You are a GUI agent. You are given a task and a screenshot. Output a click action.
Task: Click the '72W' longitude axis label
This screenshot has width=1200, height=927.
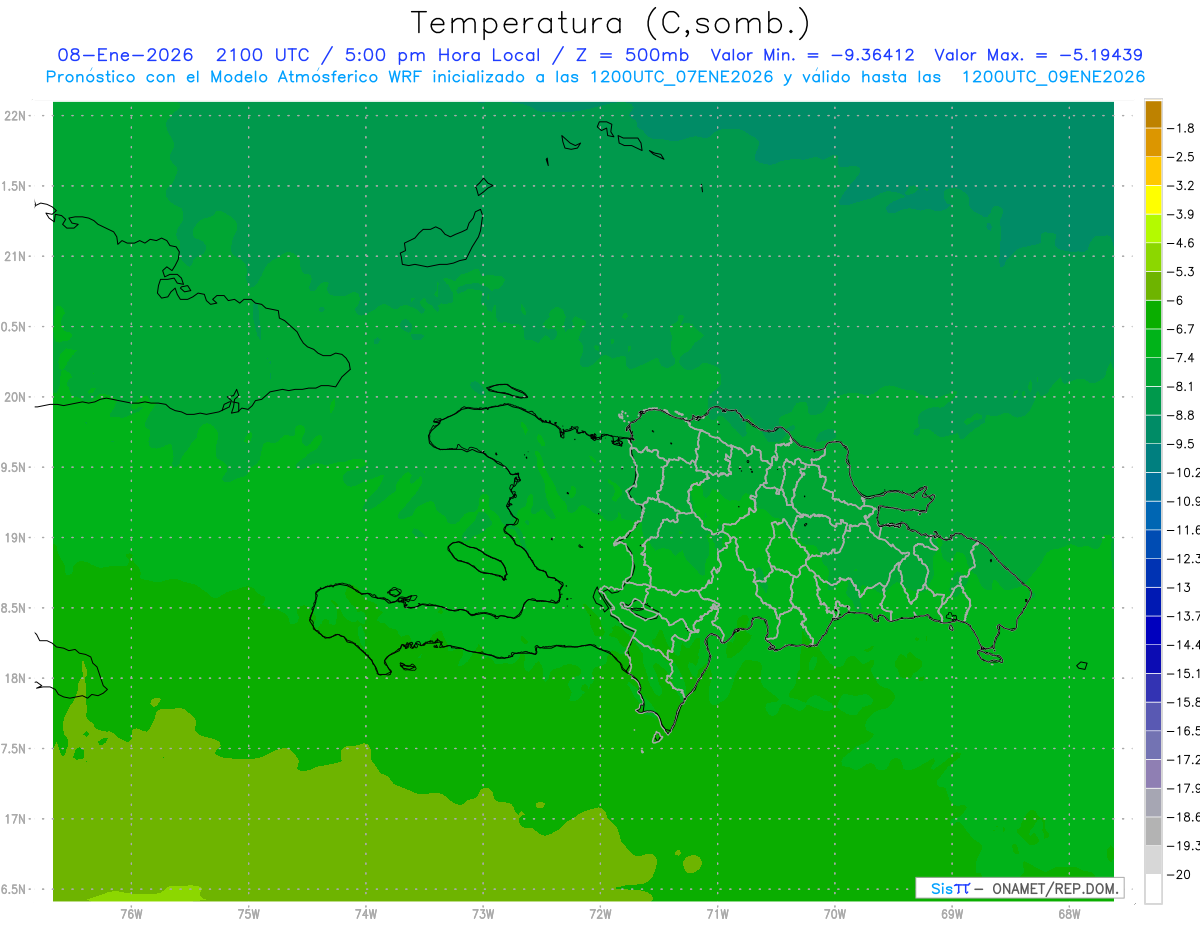pos(600,914)
